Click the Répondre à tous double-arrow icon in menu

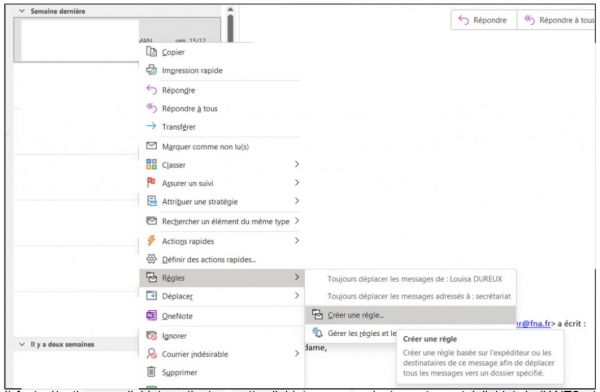point(152,108)
